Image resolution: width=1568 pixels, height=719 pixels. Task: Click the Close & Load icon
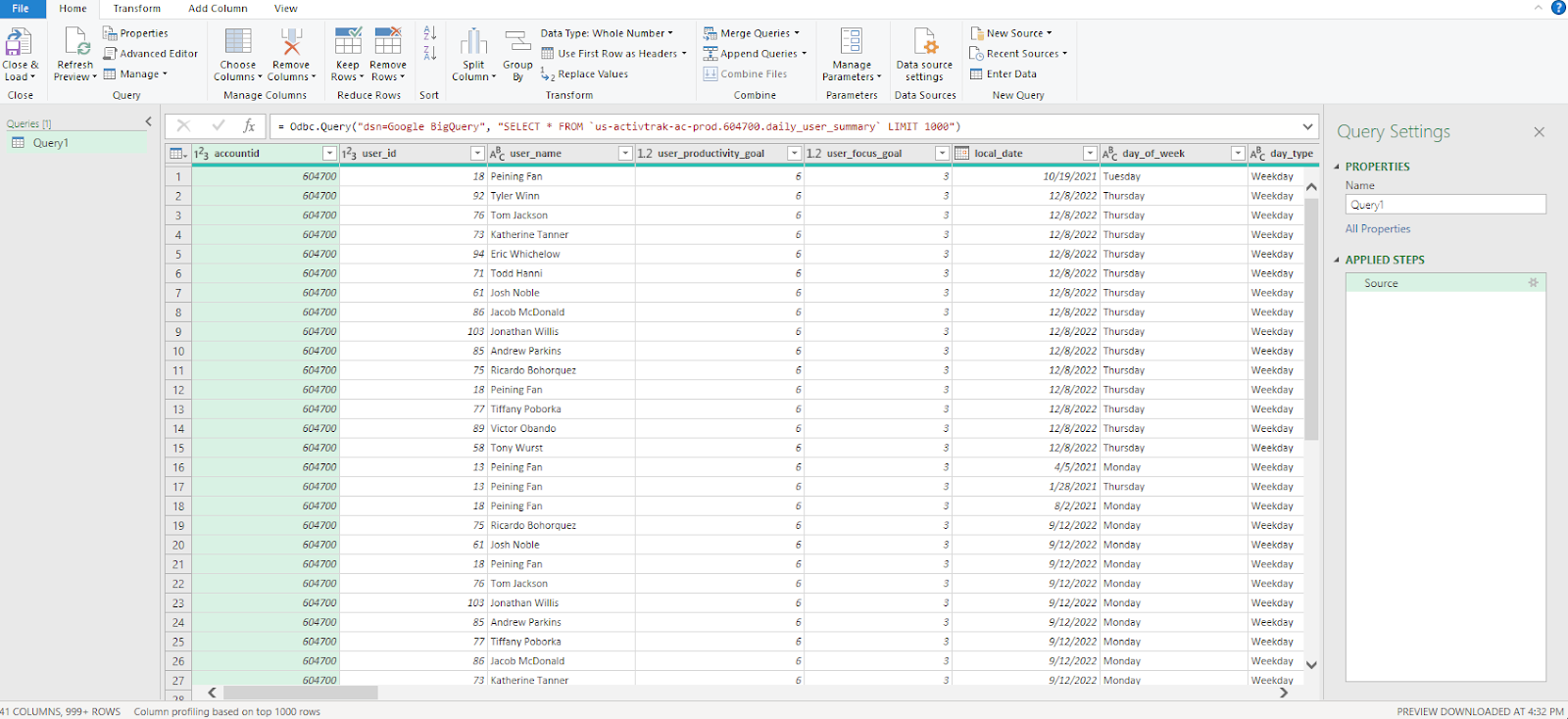coord(19,42)
